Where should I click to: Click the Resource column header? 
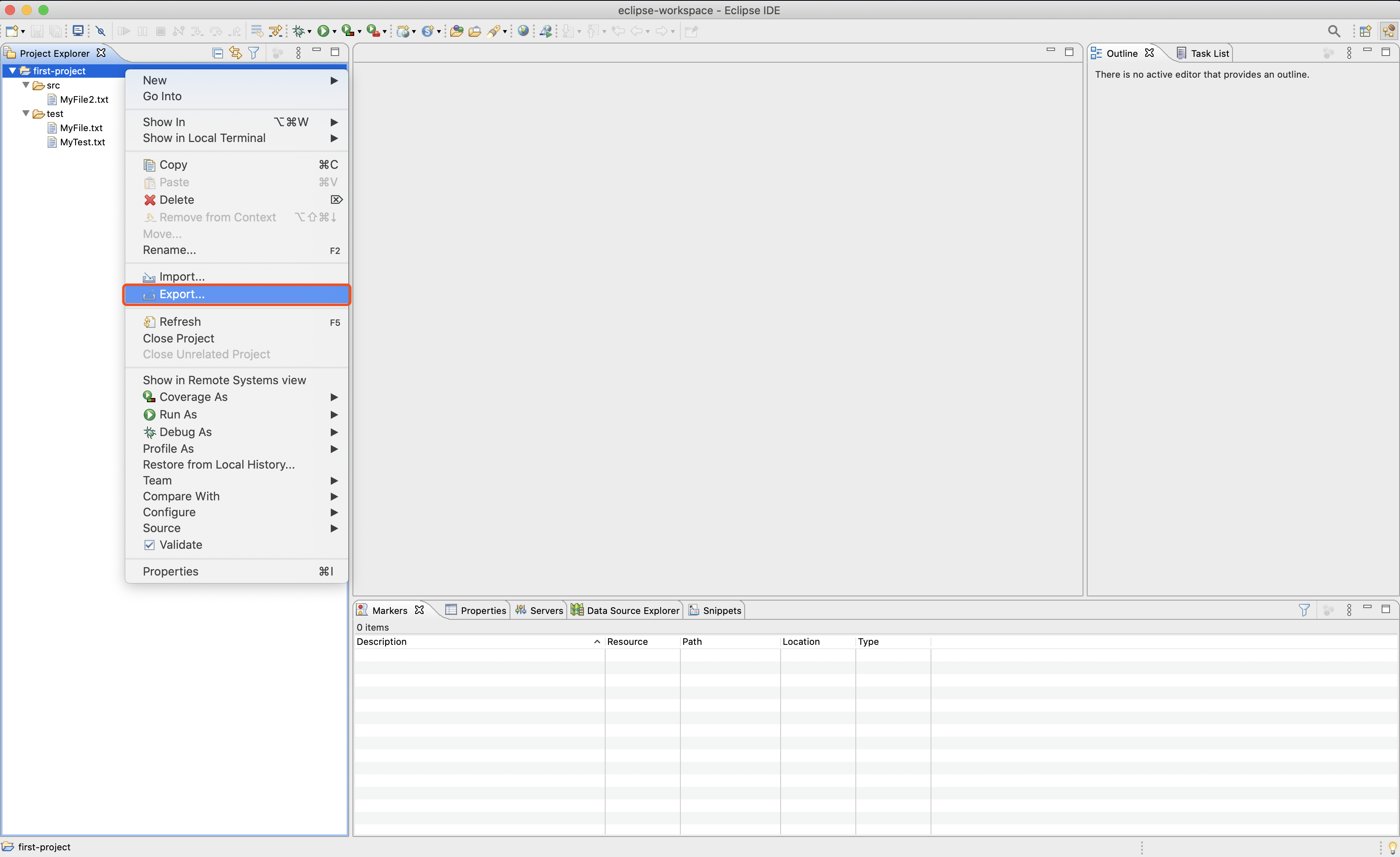click(642, 641)
